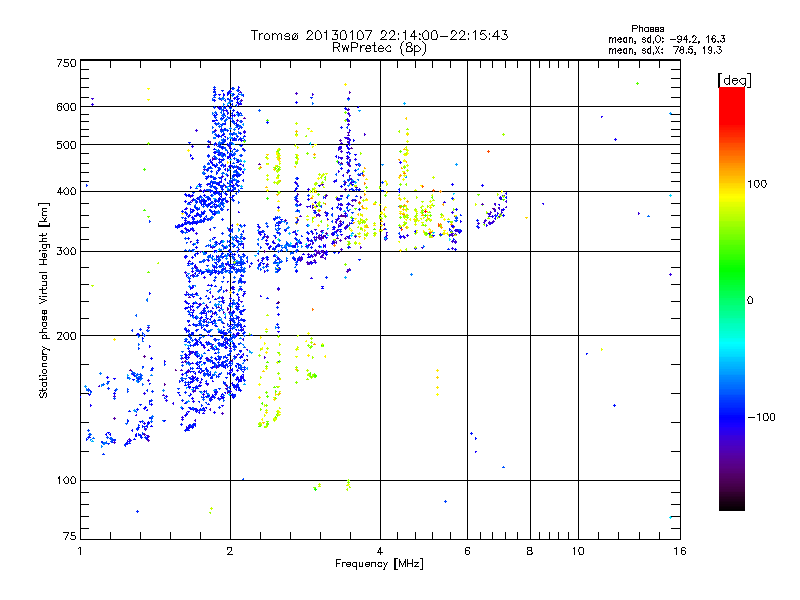The image size is (800, 600).
Task: Click the x-axis tick label '6'
Action: point(467,551)
